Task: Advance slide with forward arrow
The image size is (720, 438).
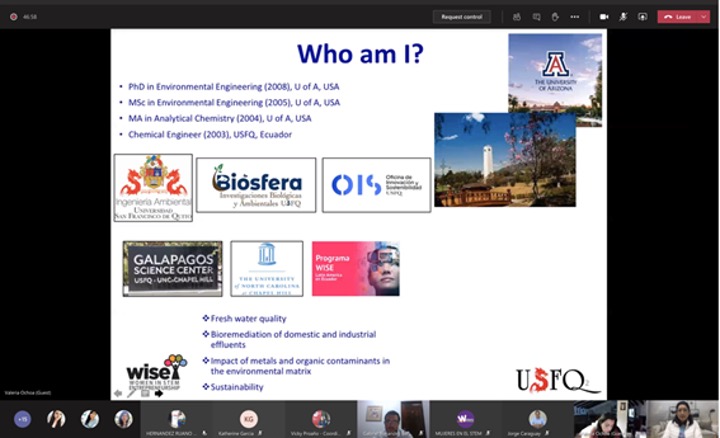Action: [158, 393]
